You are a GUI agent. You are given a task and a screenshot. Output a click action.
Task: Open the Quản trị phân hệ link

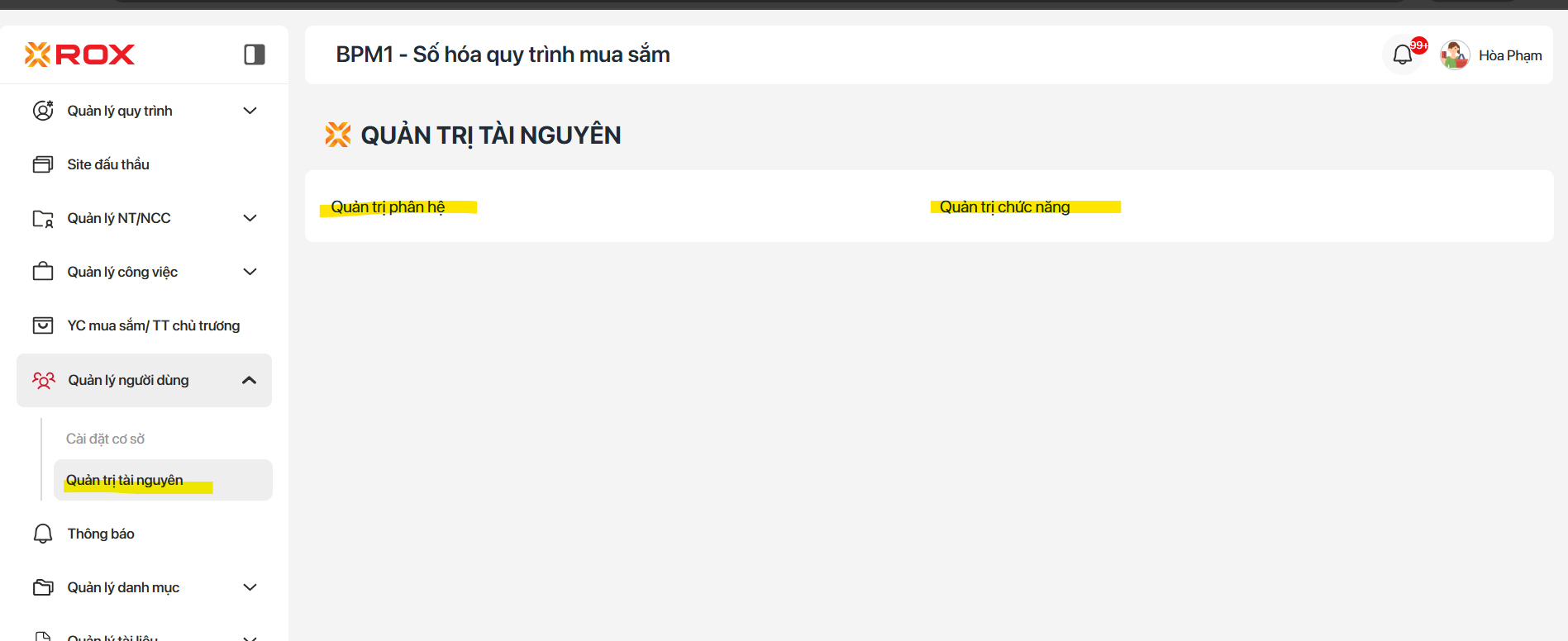(388, 207)
